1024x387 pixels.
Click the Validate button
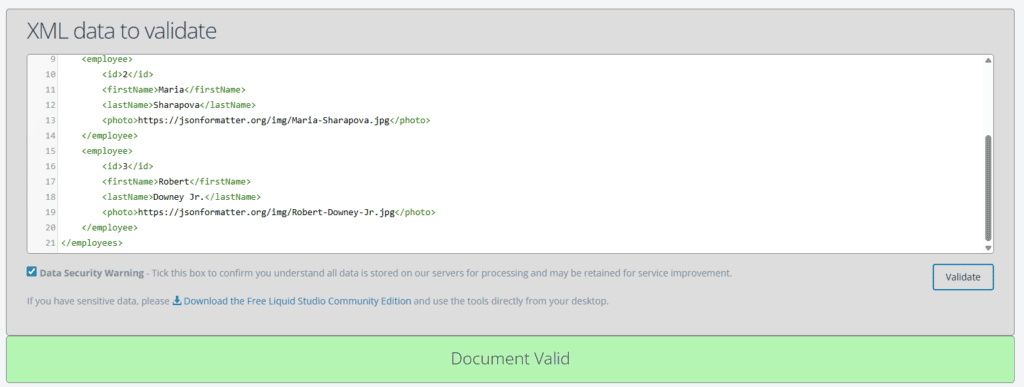click(x=963, y=277)
